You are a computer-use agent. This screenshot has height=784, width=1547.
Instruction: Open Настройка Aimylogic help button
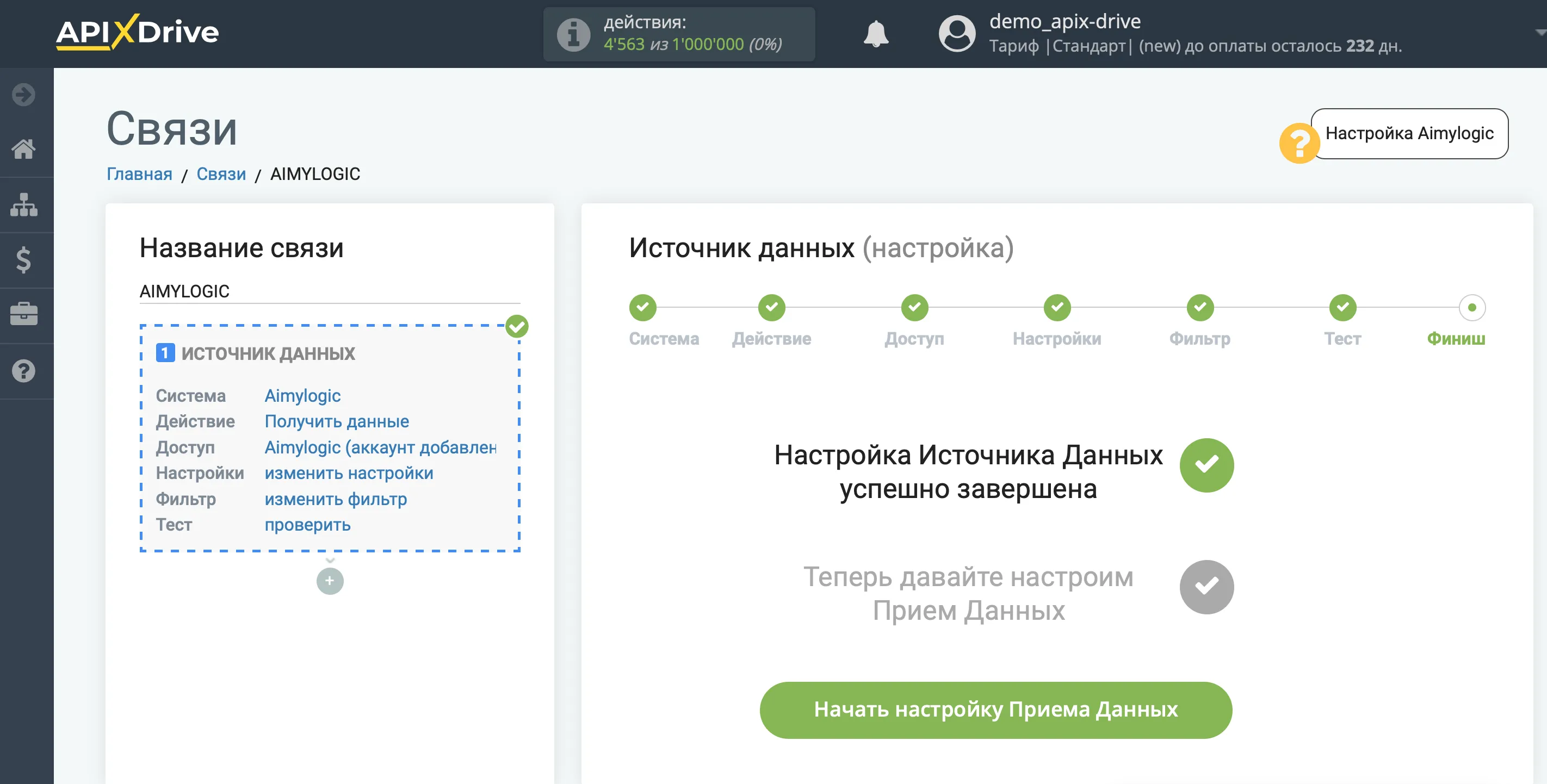click(1409, 133)
